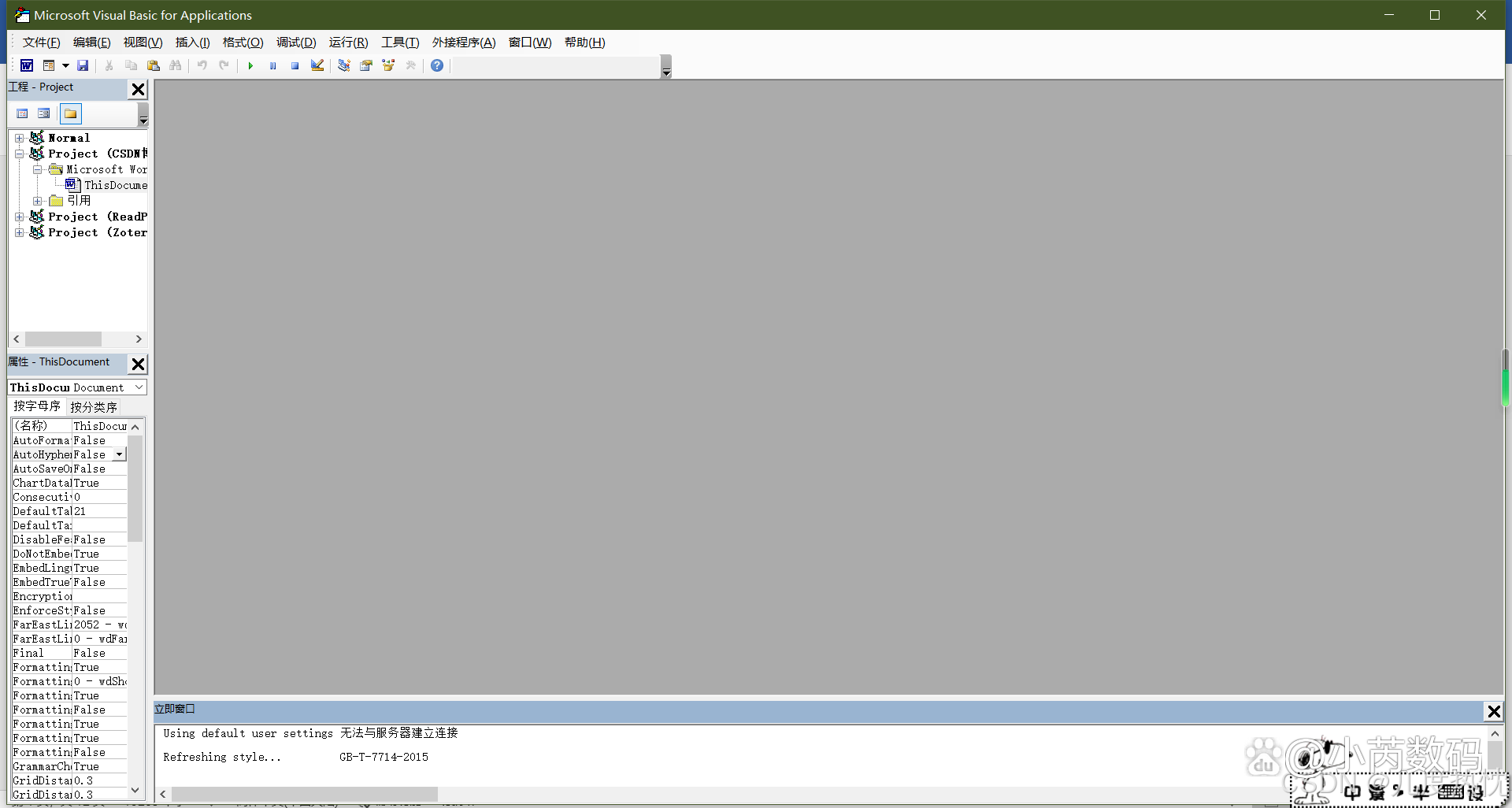The height and width of the screenshot is (808, 1512).
Task: Open Find with binoculars icon
Action: tap(176, 65)
